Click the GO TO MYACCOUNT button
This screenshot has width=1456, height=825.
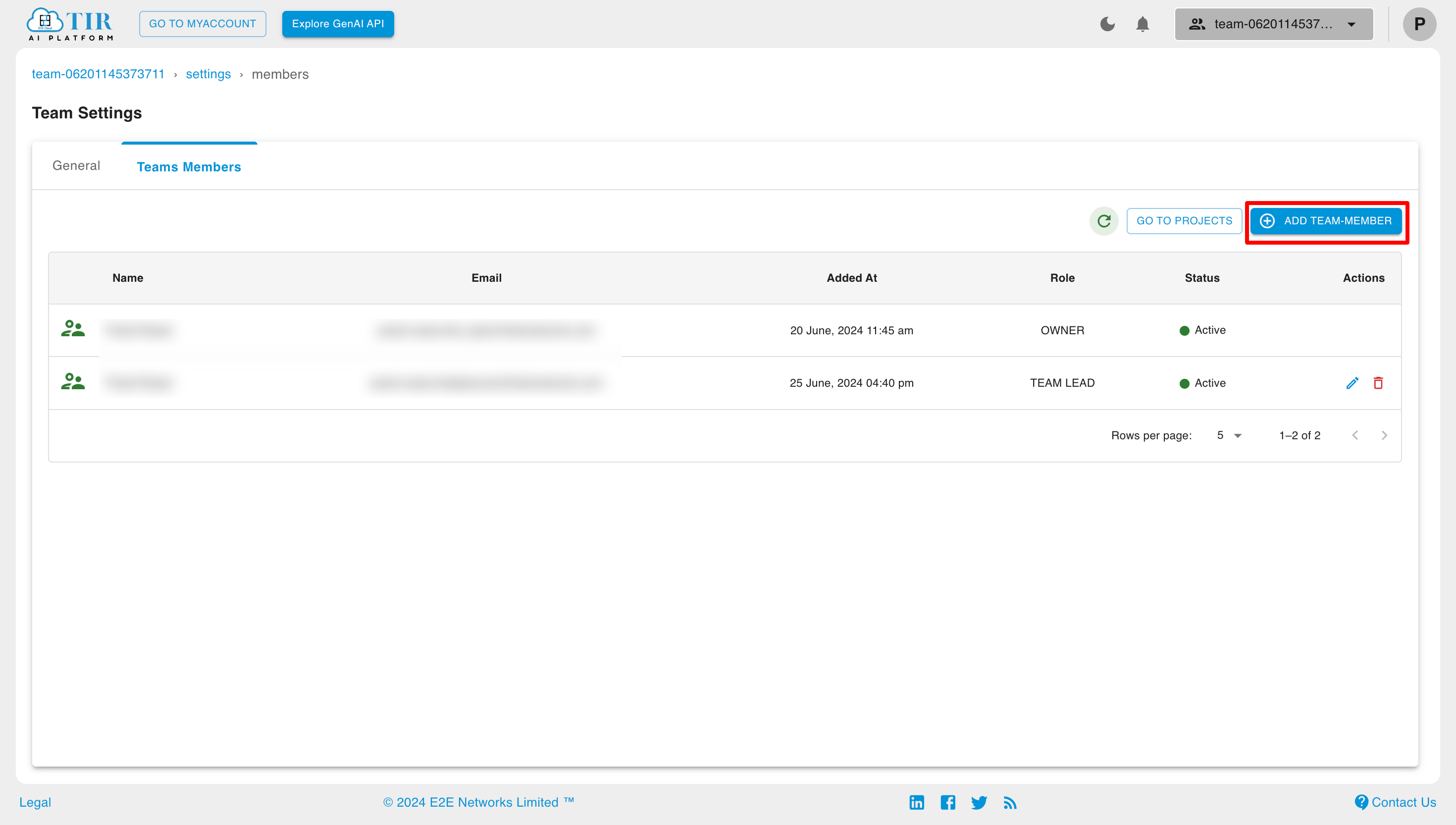tap(202, 24)
